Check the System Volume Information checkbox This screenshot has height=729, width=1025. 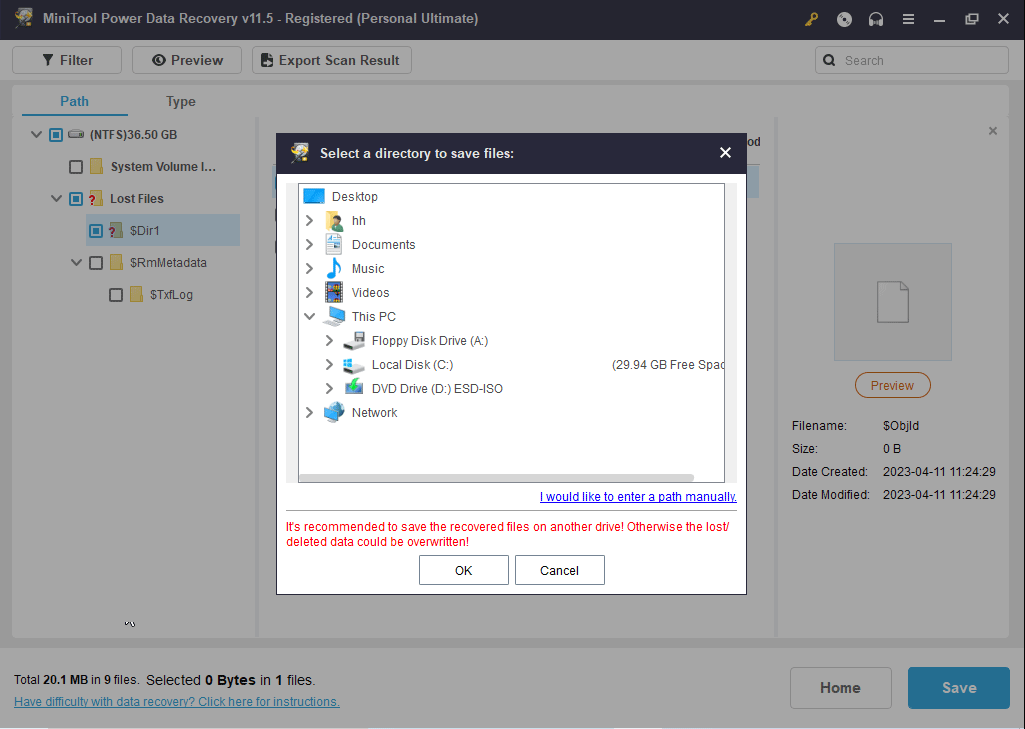[76, 167]
